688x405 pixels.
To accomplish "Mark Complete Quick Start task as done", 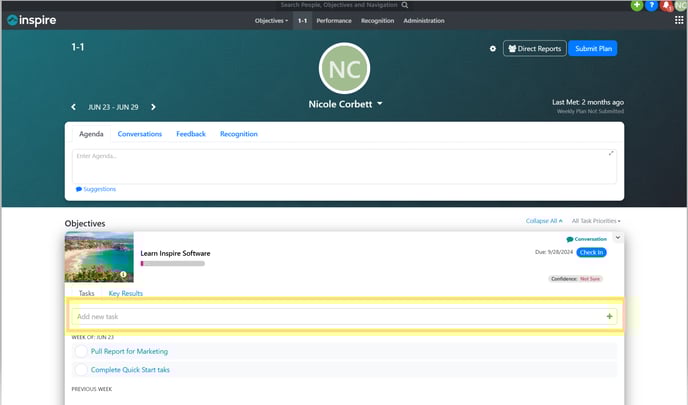I will pyautogui.click(x=81, y=370).
